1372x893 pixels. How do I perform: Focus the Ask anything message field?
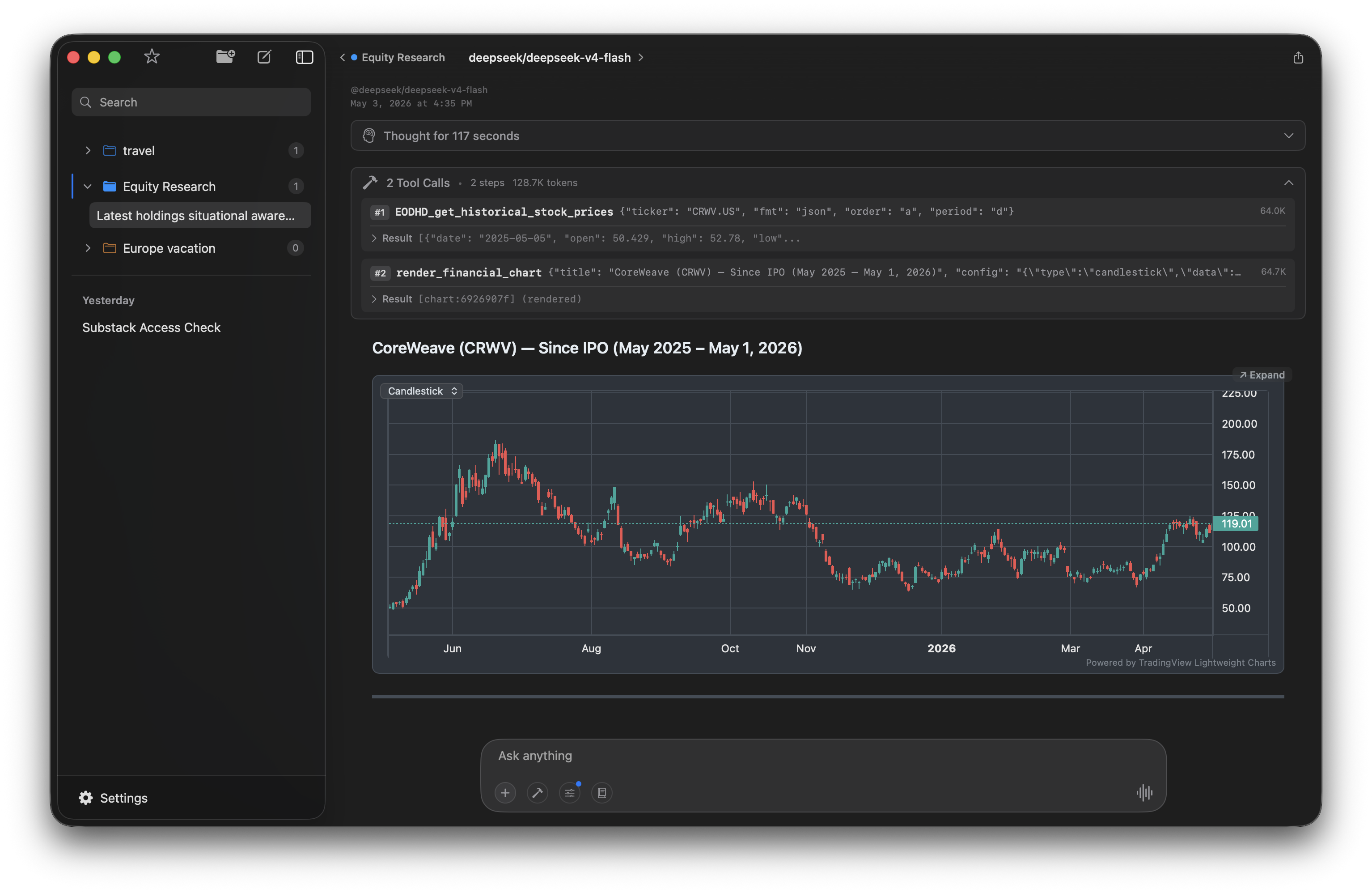[823, 755]
